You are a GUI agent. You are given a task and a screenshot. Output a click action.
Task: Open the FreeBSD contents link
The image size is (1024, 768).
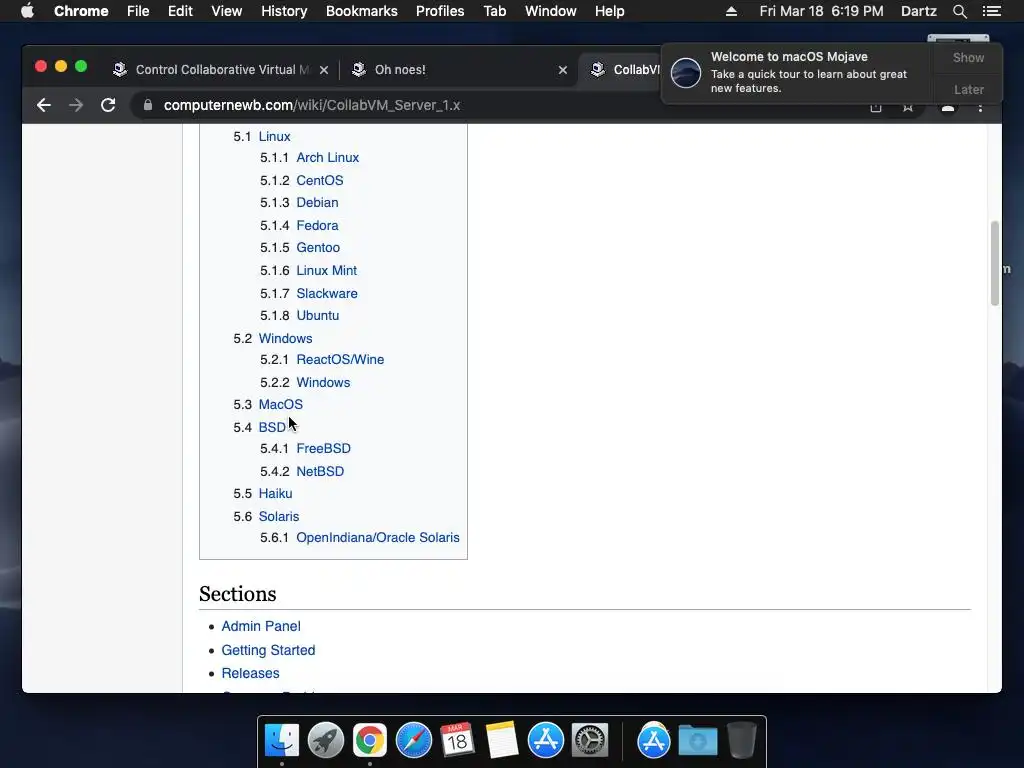click(x=323, y=448)
